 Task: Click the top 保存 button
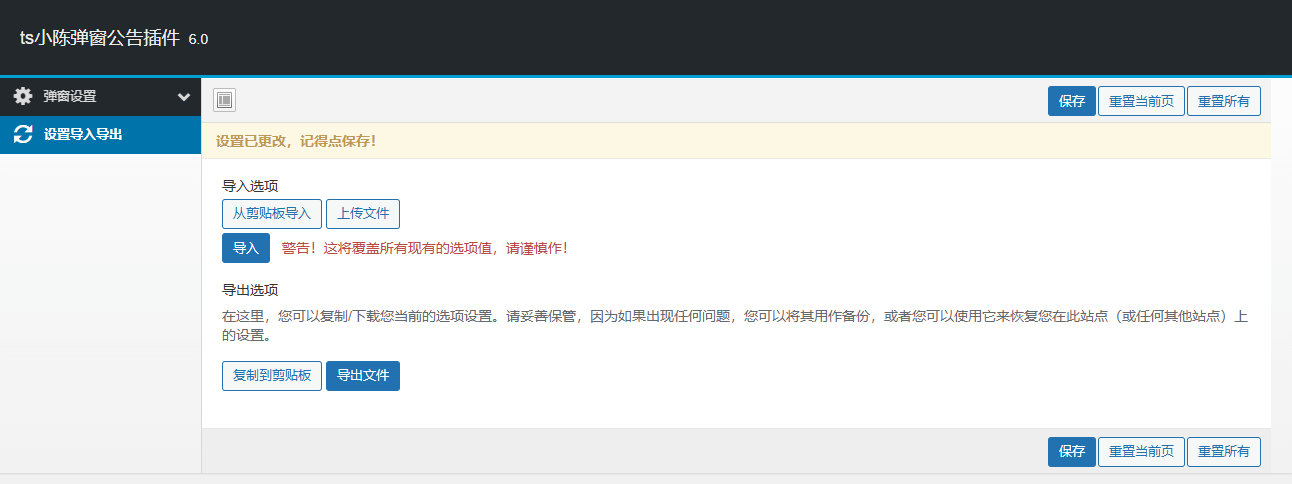tap(1072, 101)
